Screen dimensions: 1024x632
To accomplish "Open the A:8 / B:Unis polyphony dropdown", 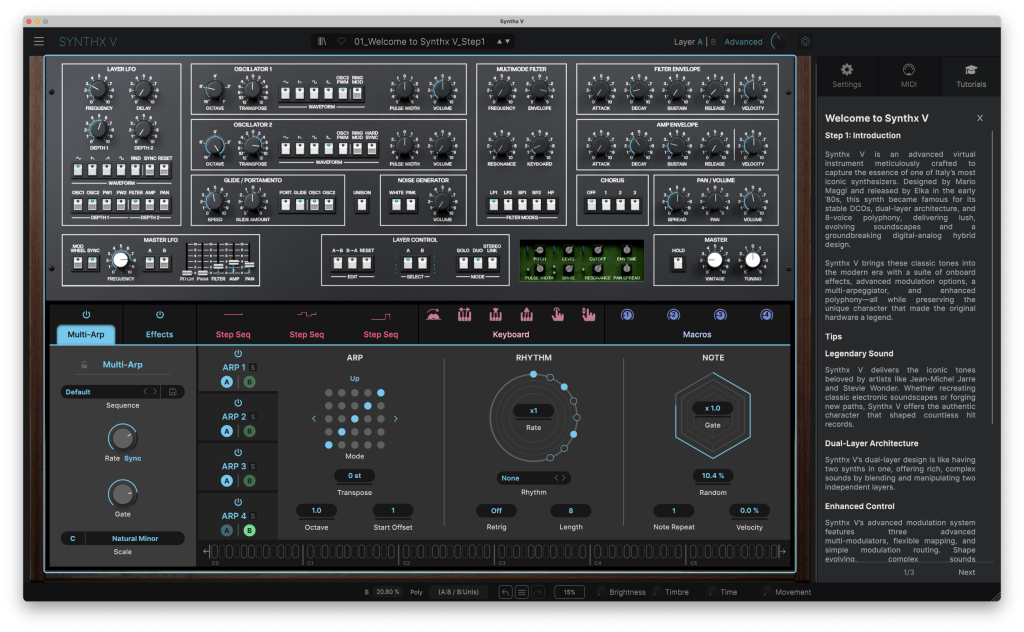I will click(458, 592).
